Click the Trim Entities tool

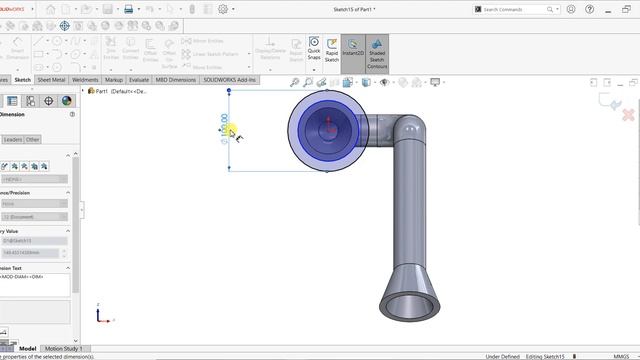(x=111, y=48)
